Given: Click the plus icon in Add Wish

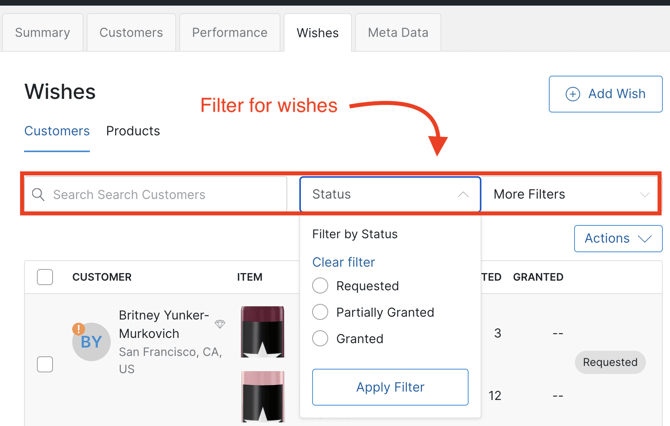Looking at the screenshot, I should click(573, 94).
